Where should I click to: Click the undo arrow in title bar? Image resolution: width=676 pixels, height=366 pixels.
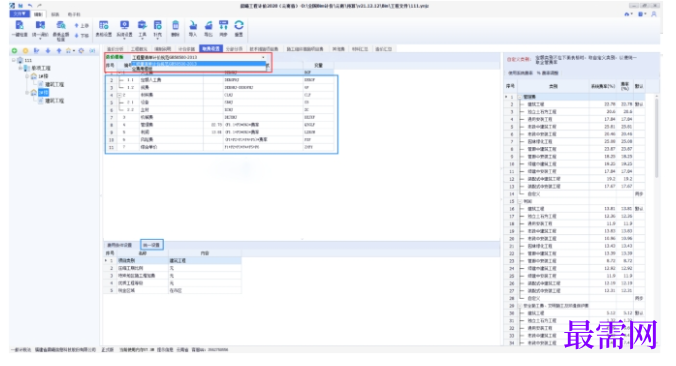point(30,6)
